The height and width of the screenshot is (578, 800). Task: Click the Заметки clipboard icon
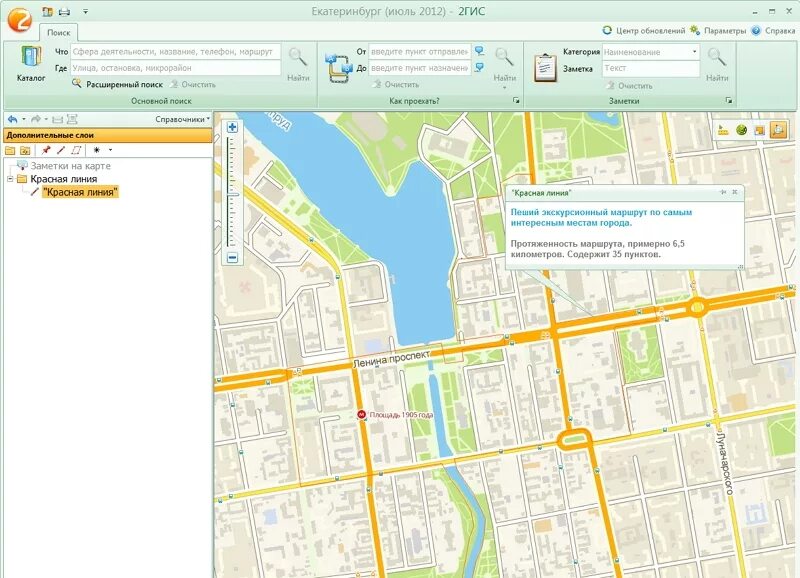click(x=545, y=68)
